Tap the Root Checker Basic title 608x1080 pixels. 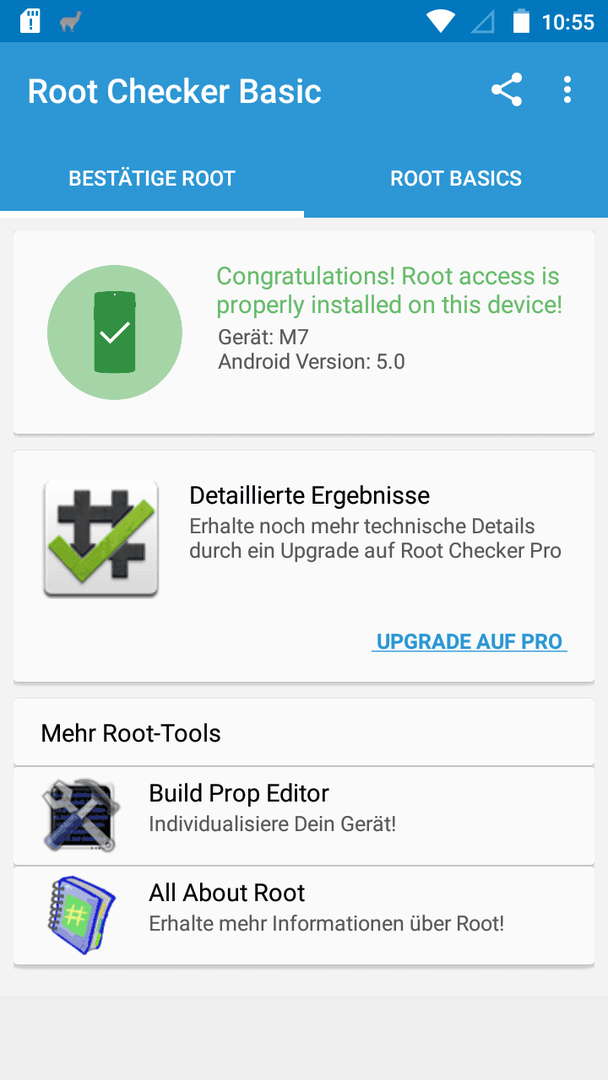point(175,91)
